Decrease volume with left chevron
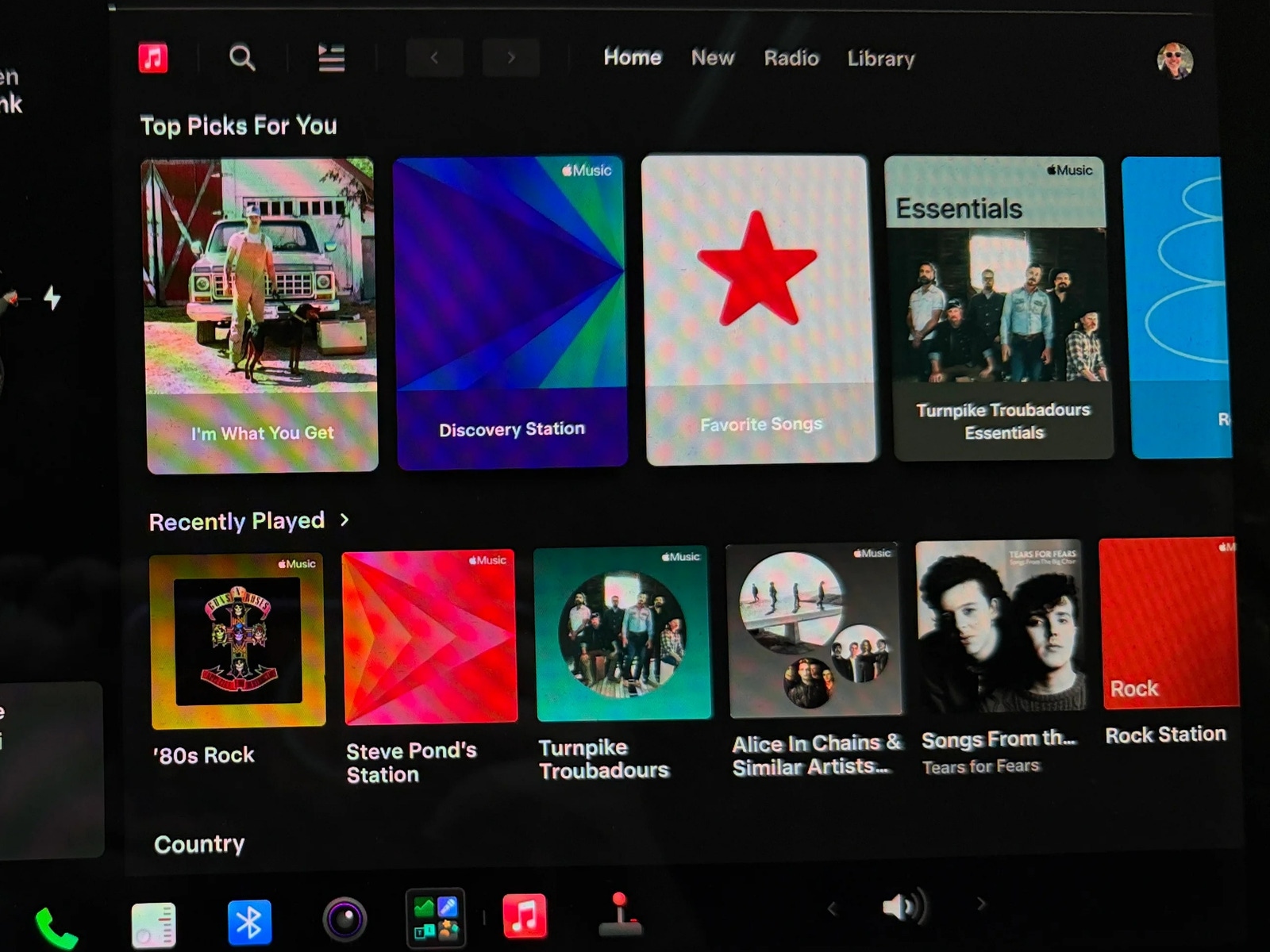The height and width of the screenshot is (952, 1270). [x=832, y=908]
